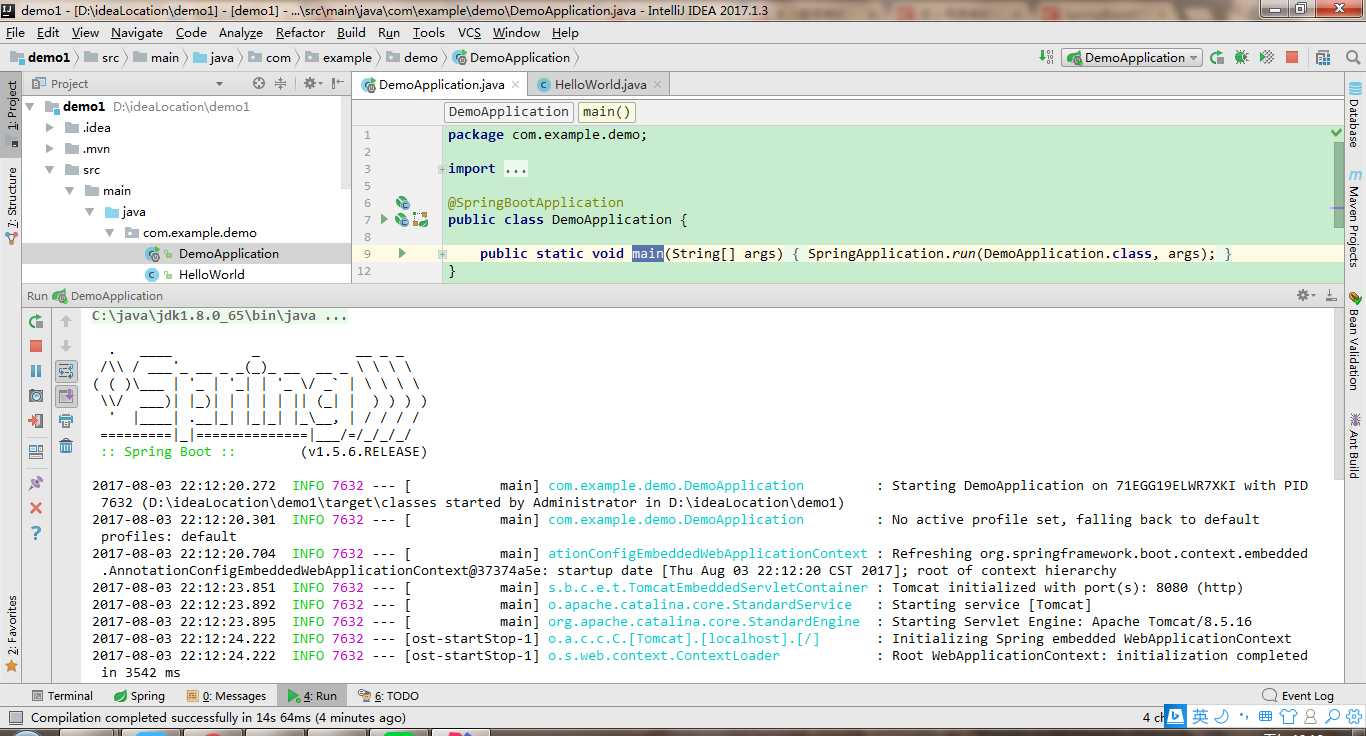
Task: Click Make Project build icon in toolbar
Action: tap(1046, 57)
